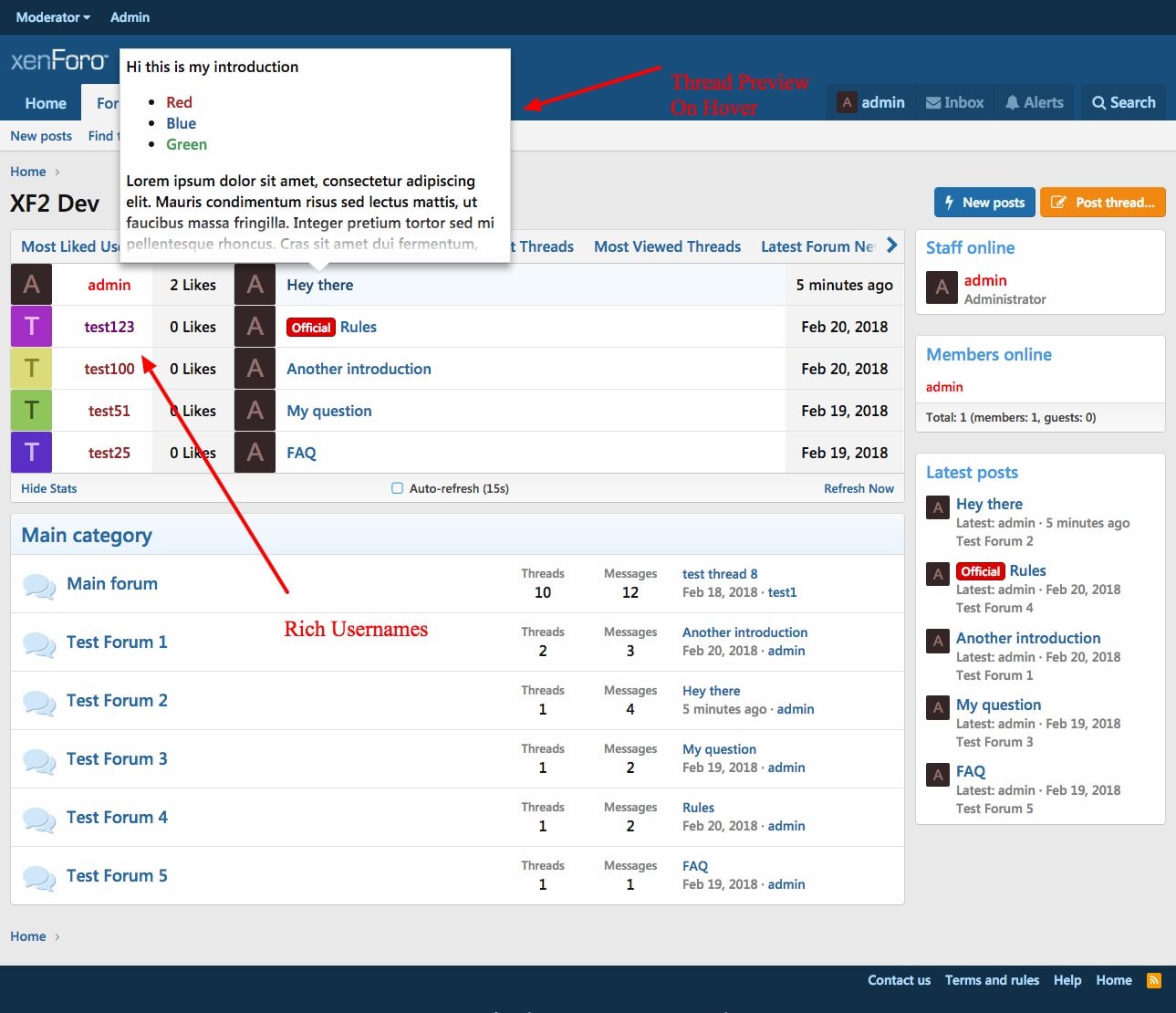1176x1013 pixels.
Task: Click test100's yellow avatar
Action: point(31,369)
